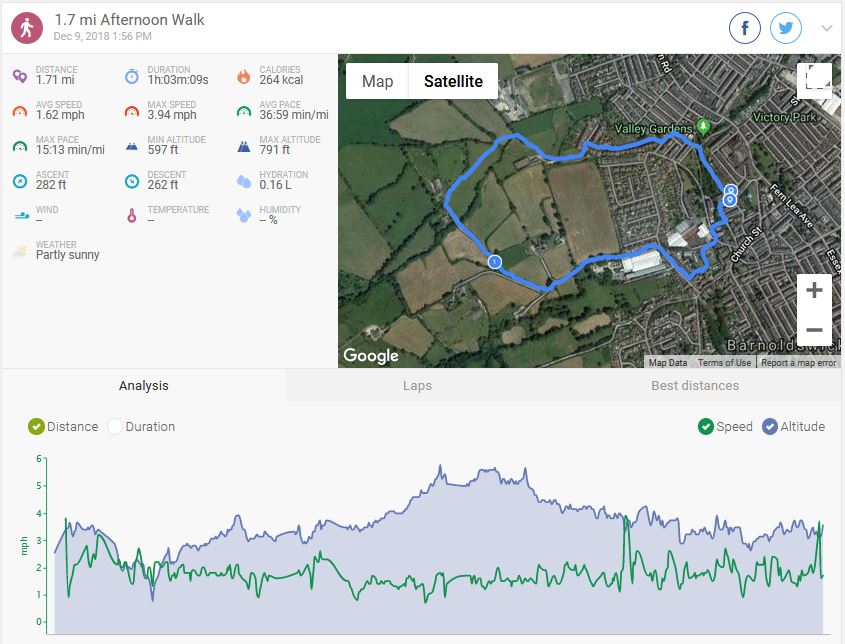Select the Duration axis option
Viewport: 845px width, 644px height.
click(115, 427)
